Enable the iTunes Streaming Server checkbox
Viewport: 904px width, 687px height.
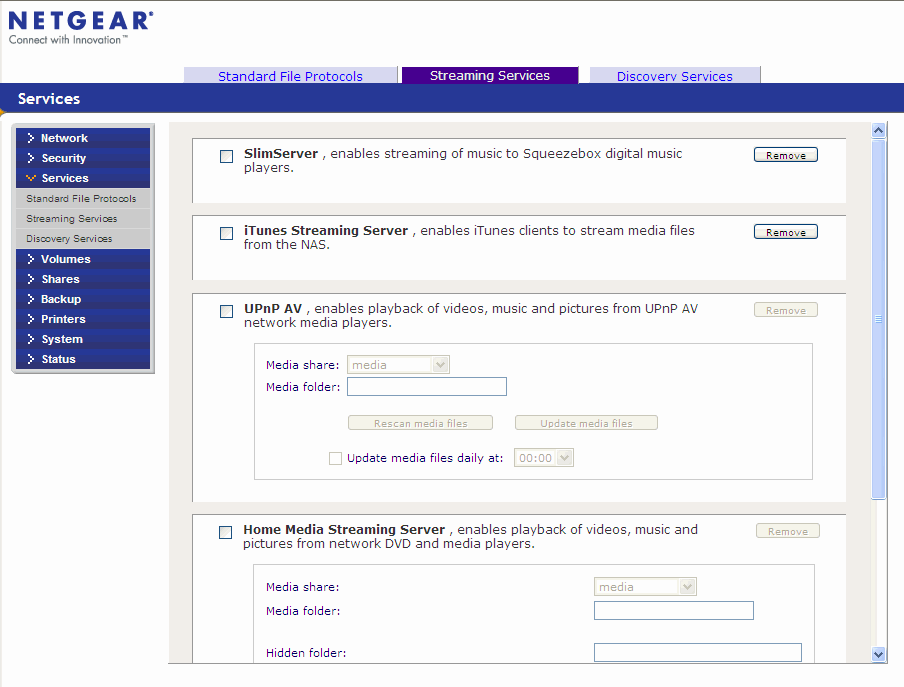pyautogui.click(x=227, y=233)
